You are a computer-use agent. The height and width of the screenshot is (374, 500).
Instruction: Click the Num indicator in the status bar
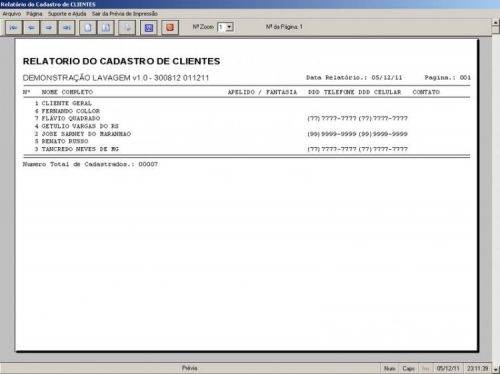point(389,368)
